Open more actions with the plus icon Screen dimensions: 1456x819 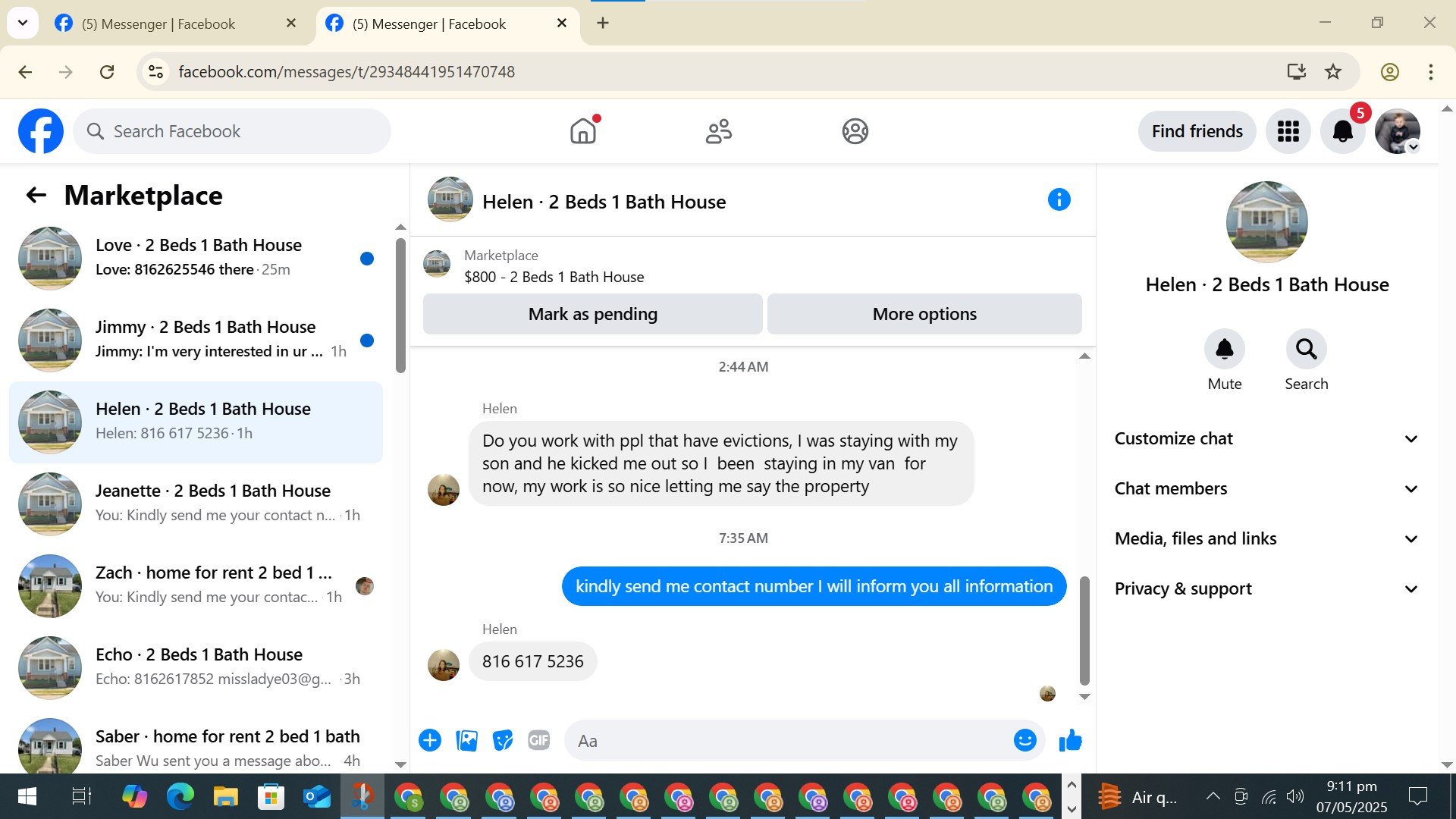[430, 740]
